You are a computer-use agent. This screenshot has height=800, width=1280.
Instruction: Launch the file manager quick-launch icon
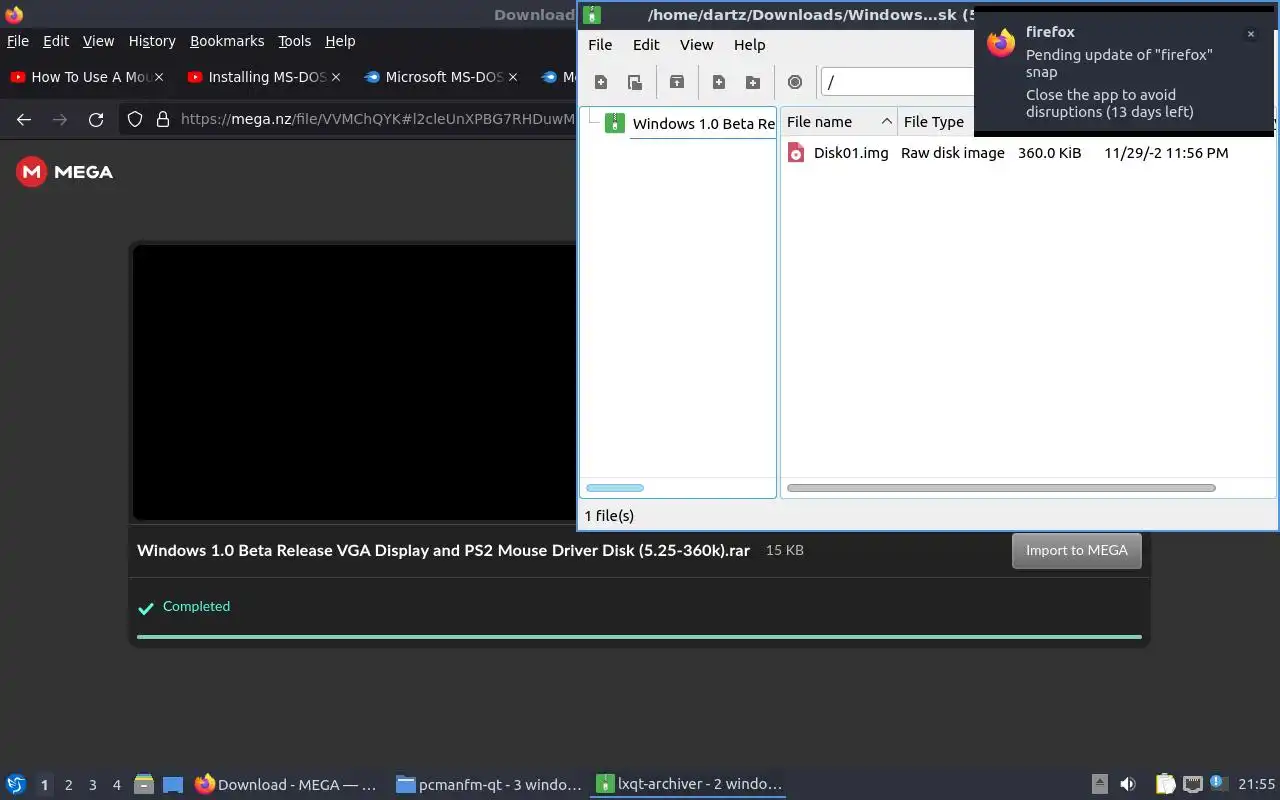point(144,784)
